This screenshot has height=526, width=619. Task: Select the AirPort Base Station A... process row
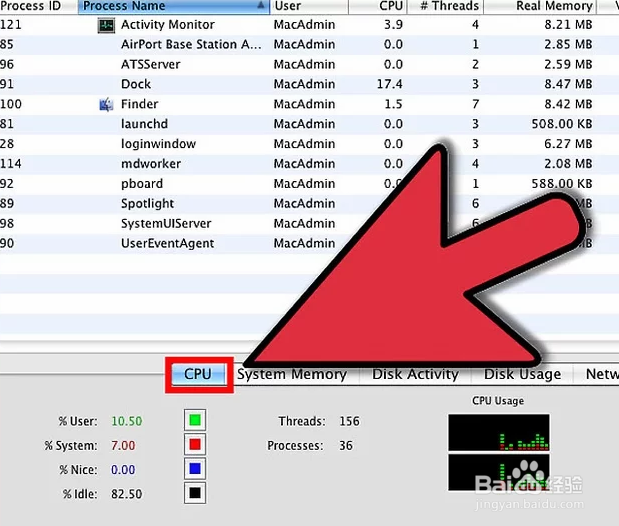point(310,45)
